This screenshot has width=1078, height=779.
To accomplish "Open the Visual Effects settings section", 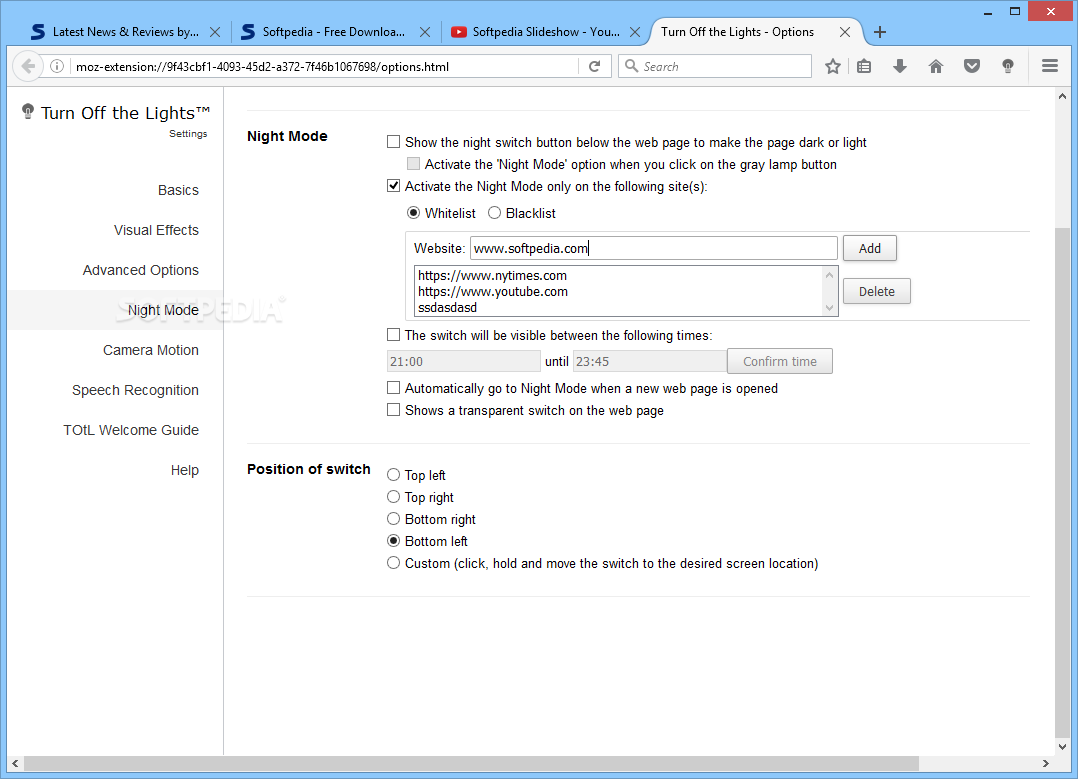I will tap(156, 230).
